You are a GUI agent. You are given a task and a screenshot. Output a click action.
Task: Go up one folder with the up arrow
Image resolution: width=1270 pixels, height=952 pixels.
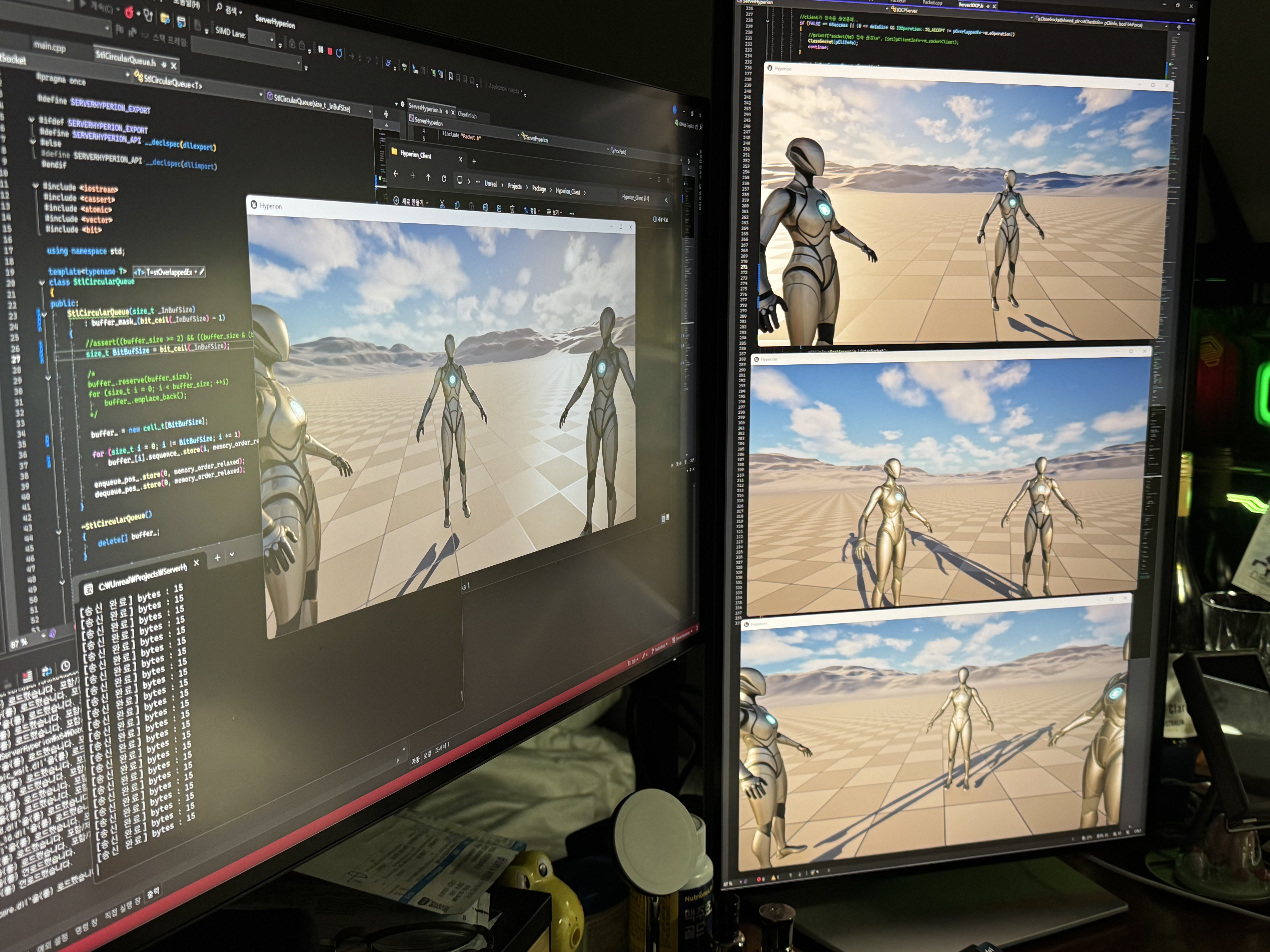[428, 177]
